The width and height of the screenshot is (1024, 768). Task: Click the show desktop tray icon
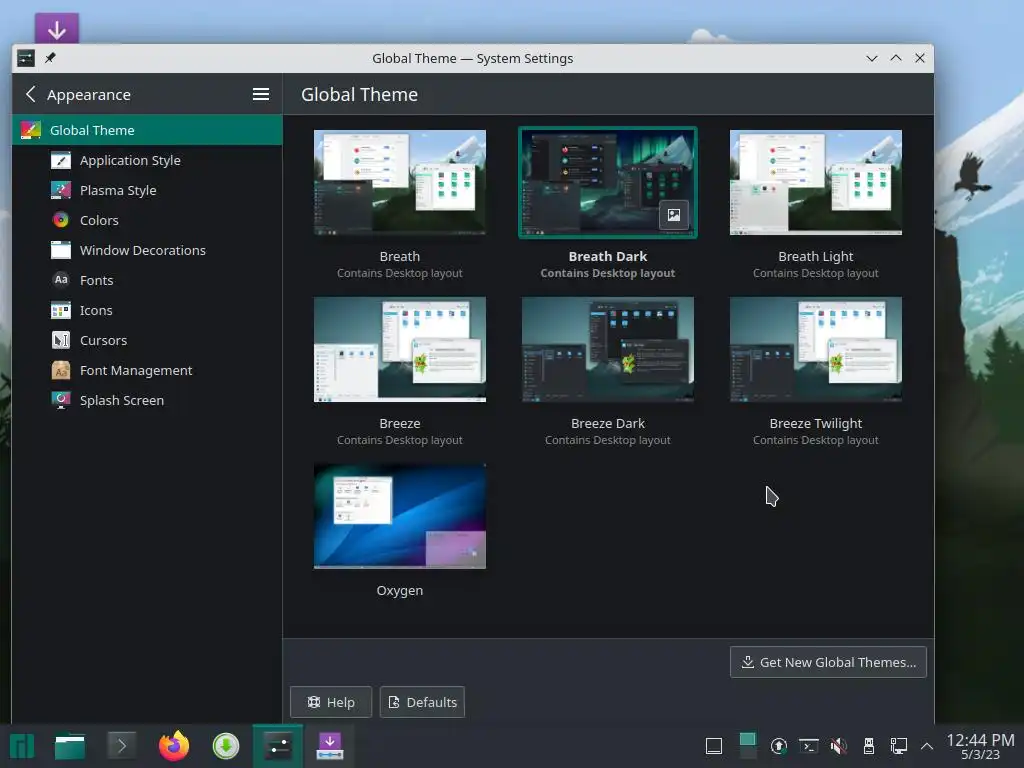coord(714,746)
